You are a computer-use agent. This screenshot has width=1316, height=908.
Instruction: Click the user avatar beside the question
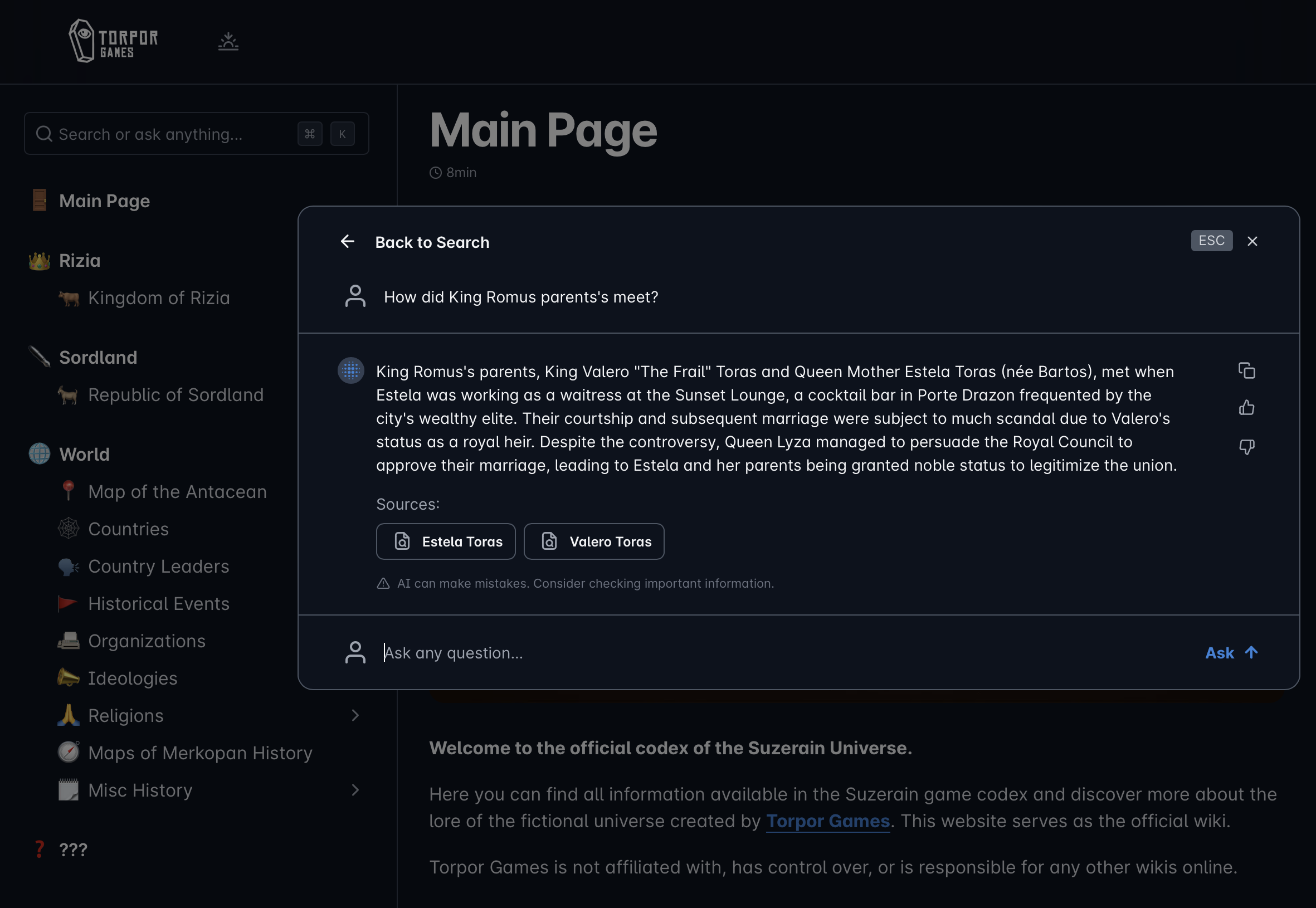pyautogui.click(x=355, y=296)
